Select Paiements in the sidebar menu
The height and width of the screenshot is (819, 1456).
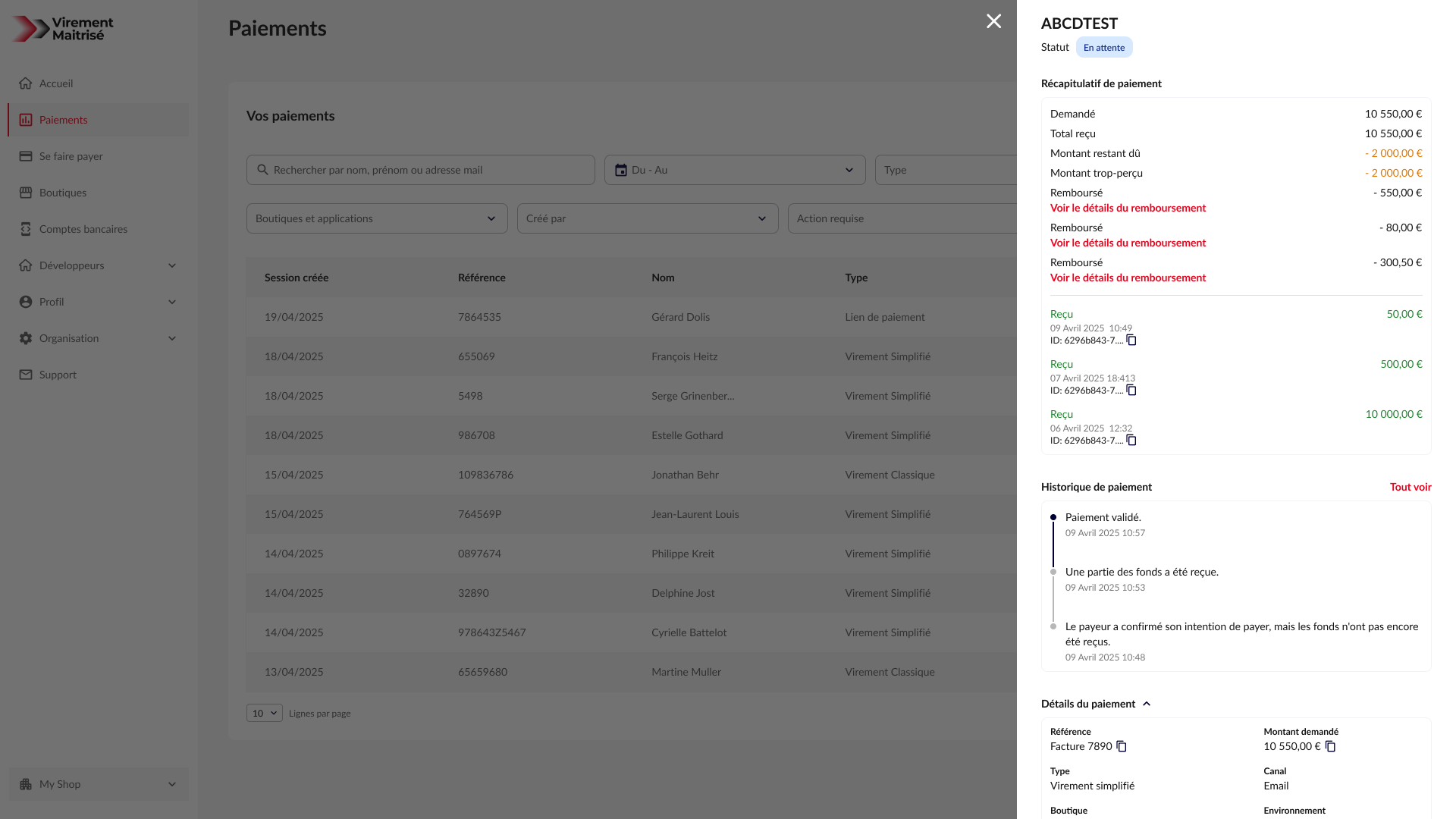[x=64, y=120]
